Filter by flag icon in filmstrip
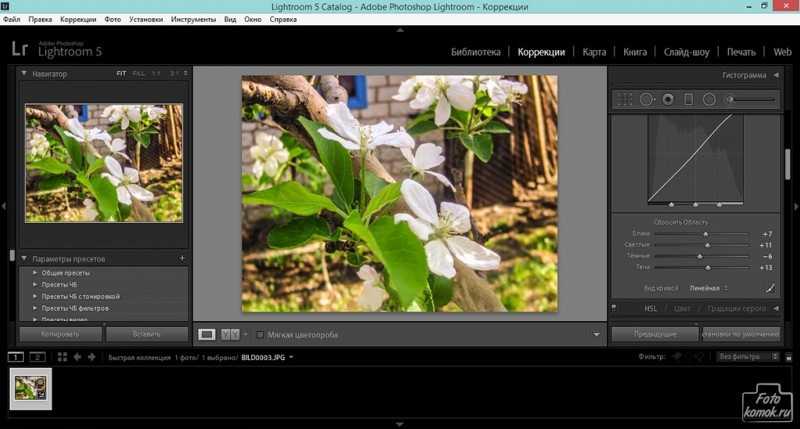 [x=678, y=357]
